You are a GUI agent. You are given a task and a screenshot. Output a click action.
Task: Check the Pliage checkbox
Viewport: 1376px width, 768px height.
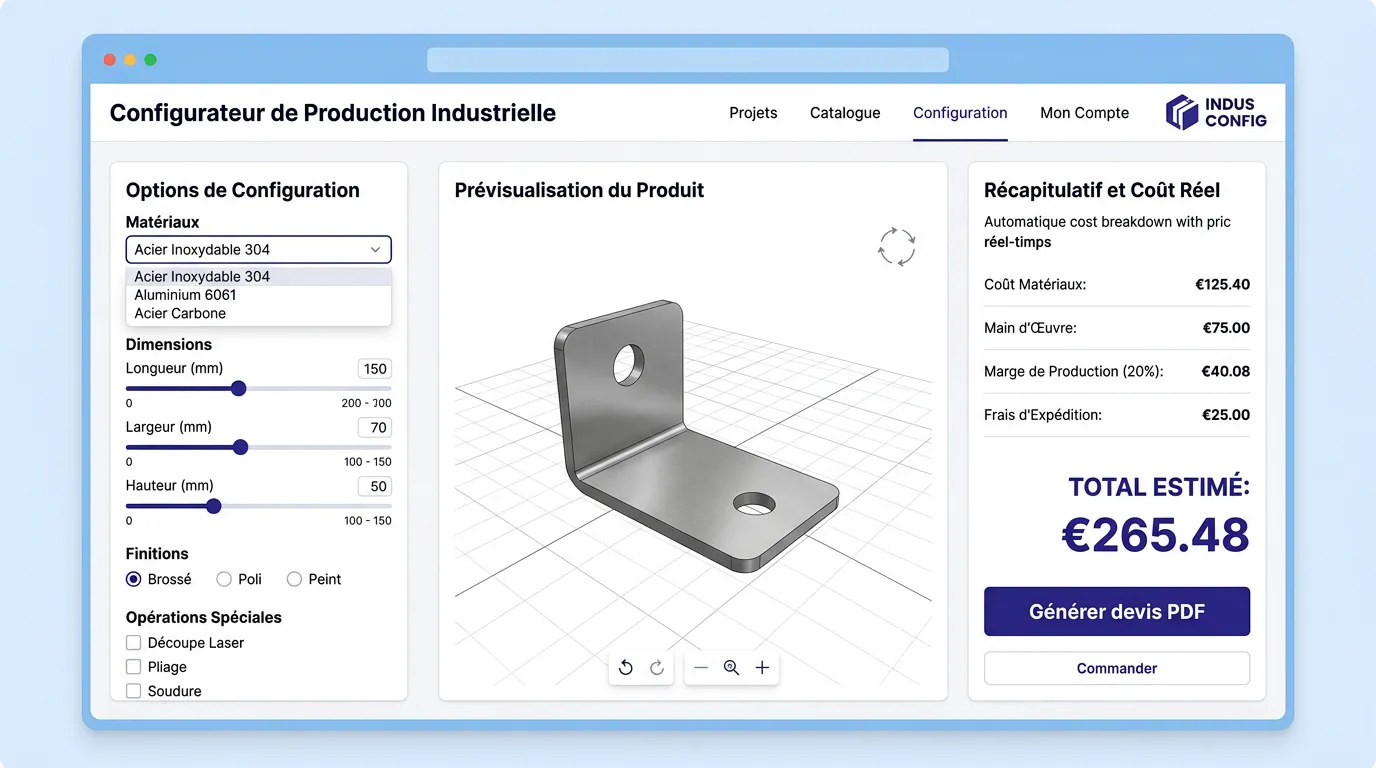pyautogui.click(x=133, y=666)
